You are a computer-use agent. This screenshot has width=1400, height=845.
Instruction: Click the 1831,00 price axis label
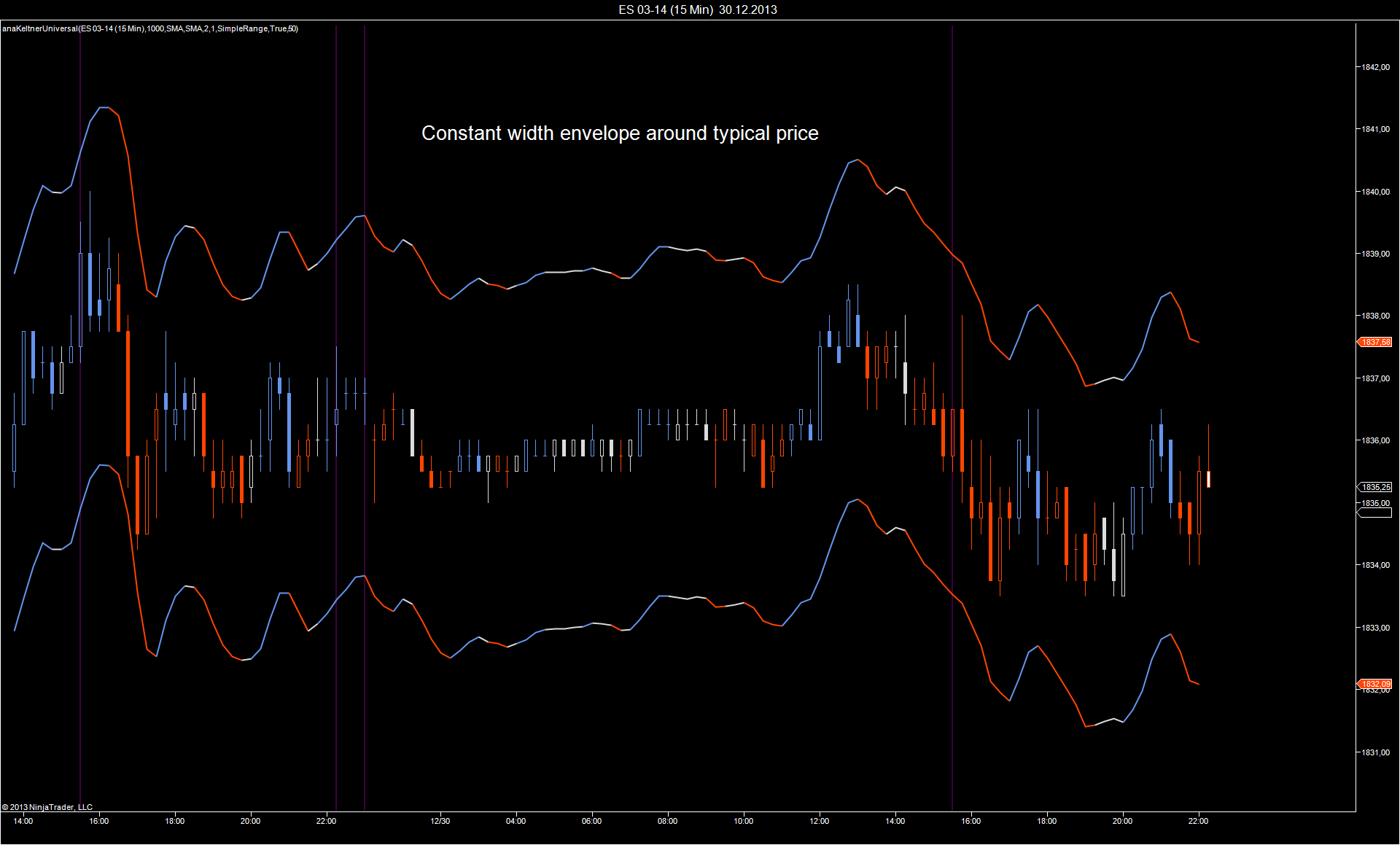click(1375, 752)
